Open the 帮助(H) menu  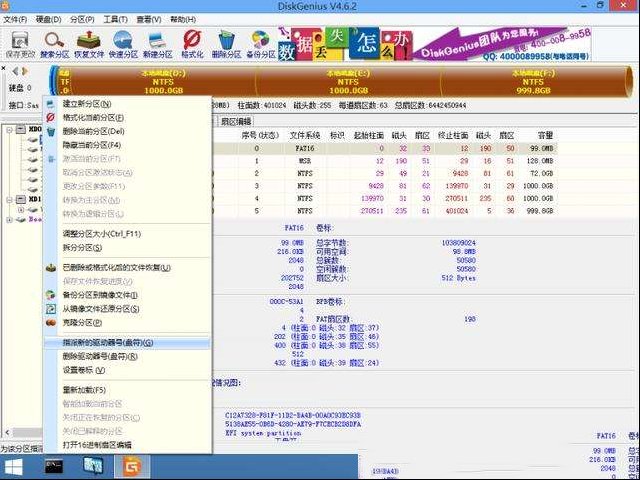(183, 19)
